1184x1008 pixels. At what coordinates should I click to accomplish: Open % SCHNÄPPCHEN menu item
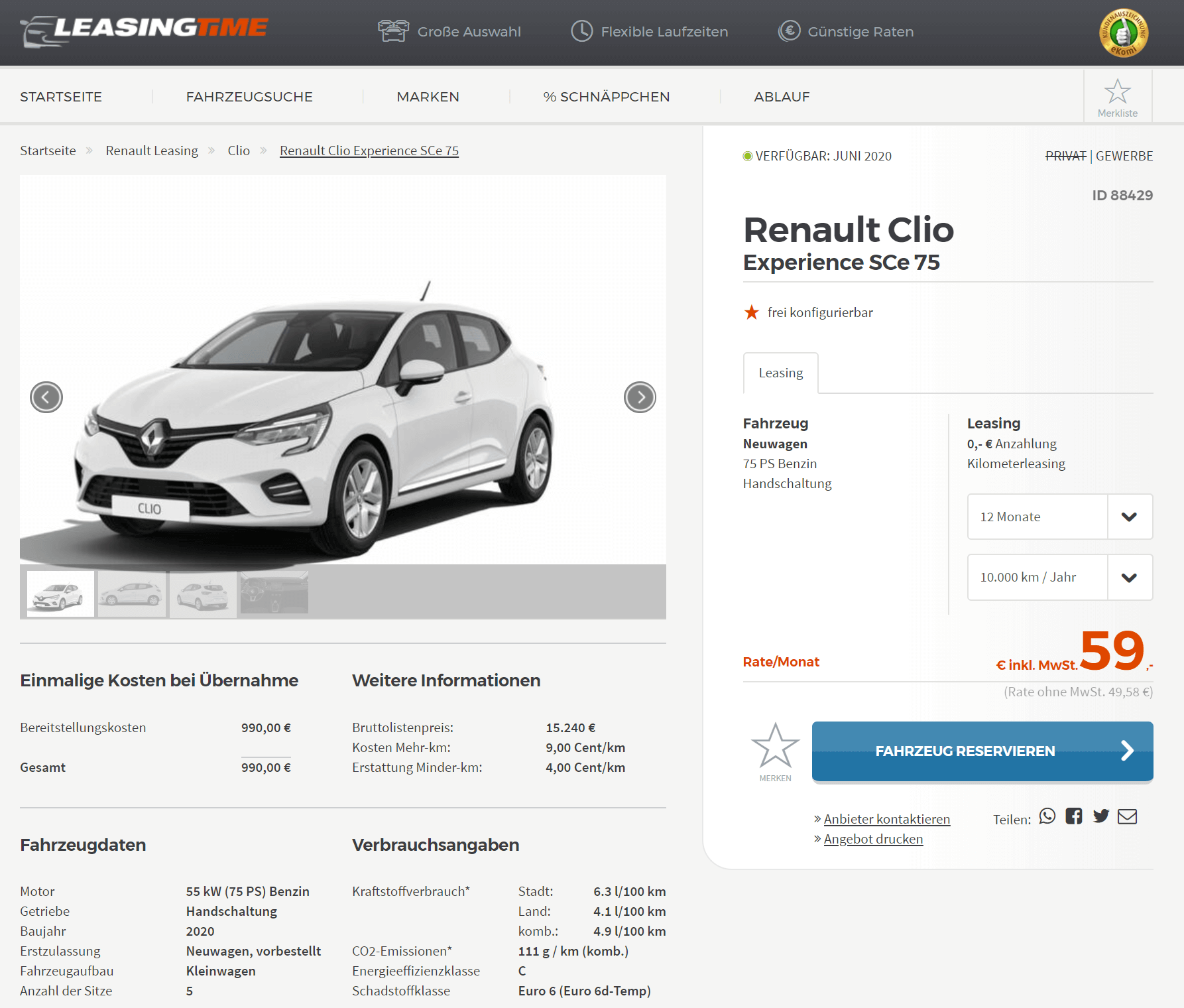[606, 97]
